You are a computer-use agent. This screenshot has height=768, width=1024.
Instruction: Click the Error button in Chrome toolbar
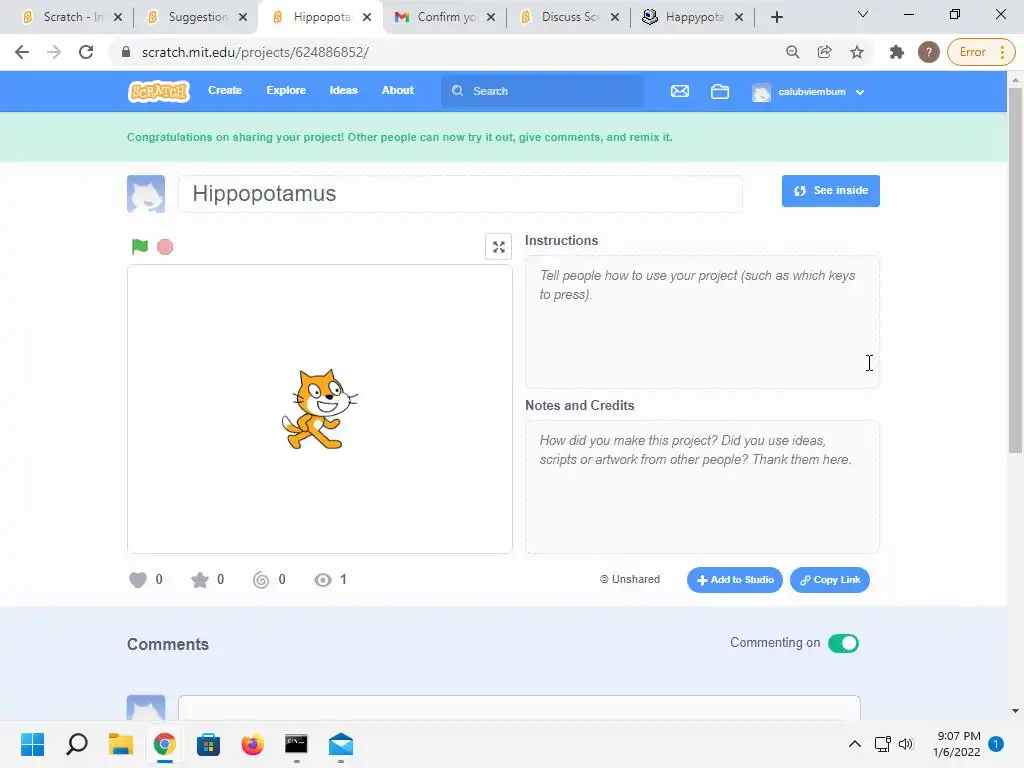click(x=972, y=52)
